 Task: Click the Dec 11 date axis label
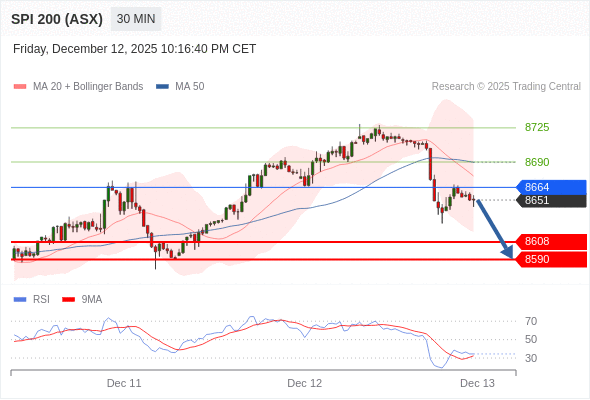click(x=124, y=383)
